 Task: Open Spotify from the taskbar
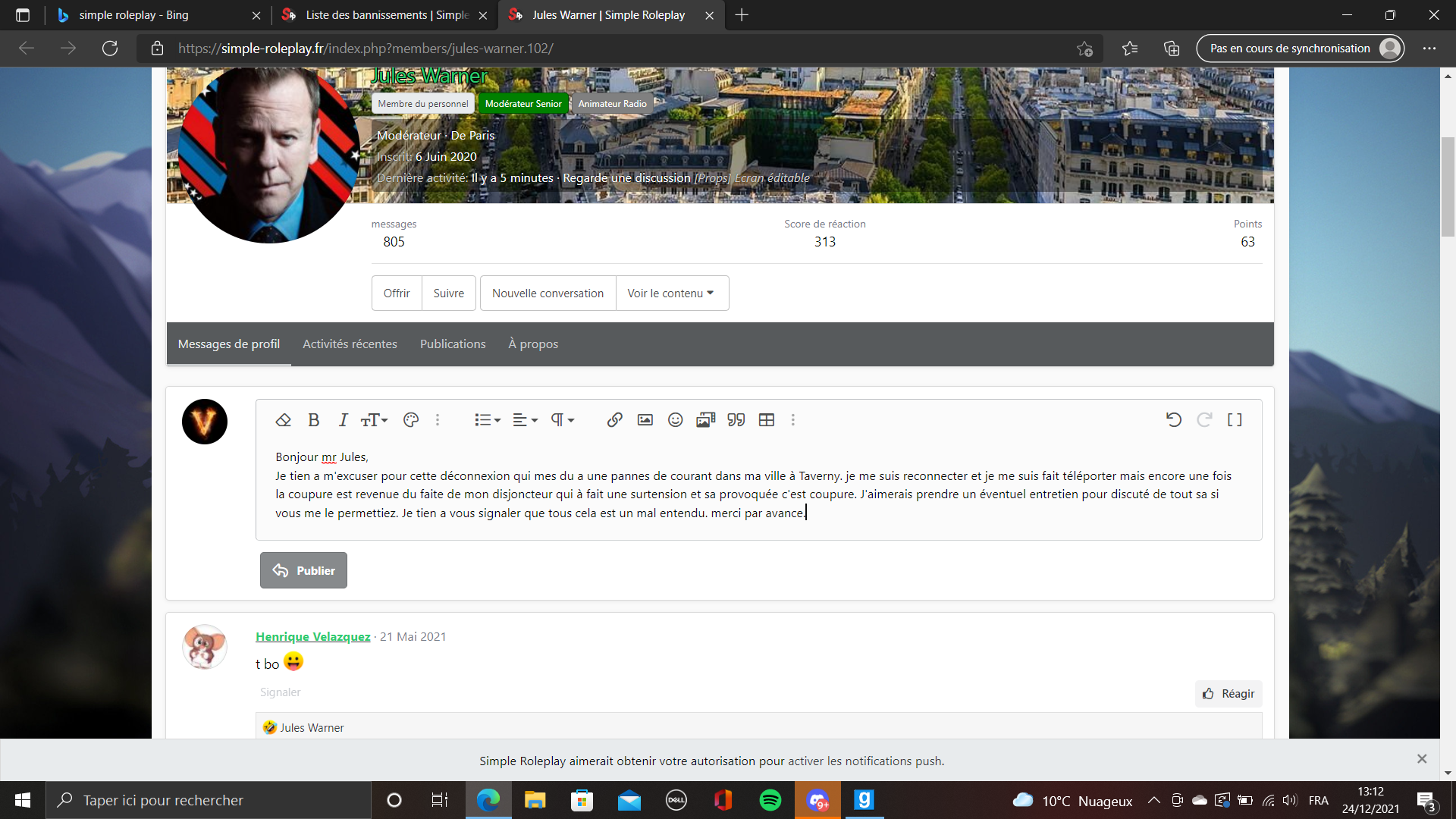[x=770, y=800]
